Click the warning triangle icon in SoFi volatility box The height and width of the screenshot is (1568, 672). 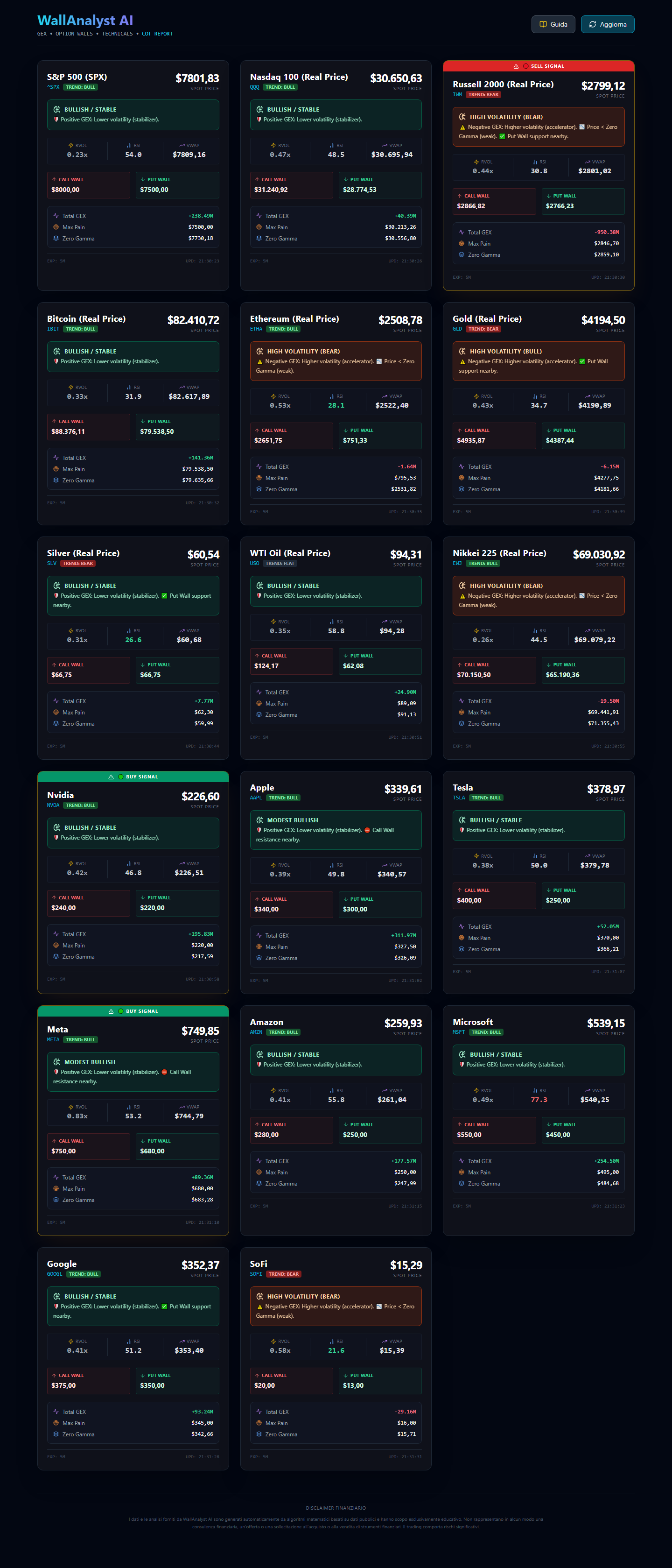pyautogui.click(x=259, y=1307)
